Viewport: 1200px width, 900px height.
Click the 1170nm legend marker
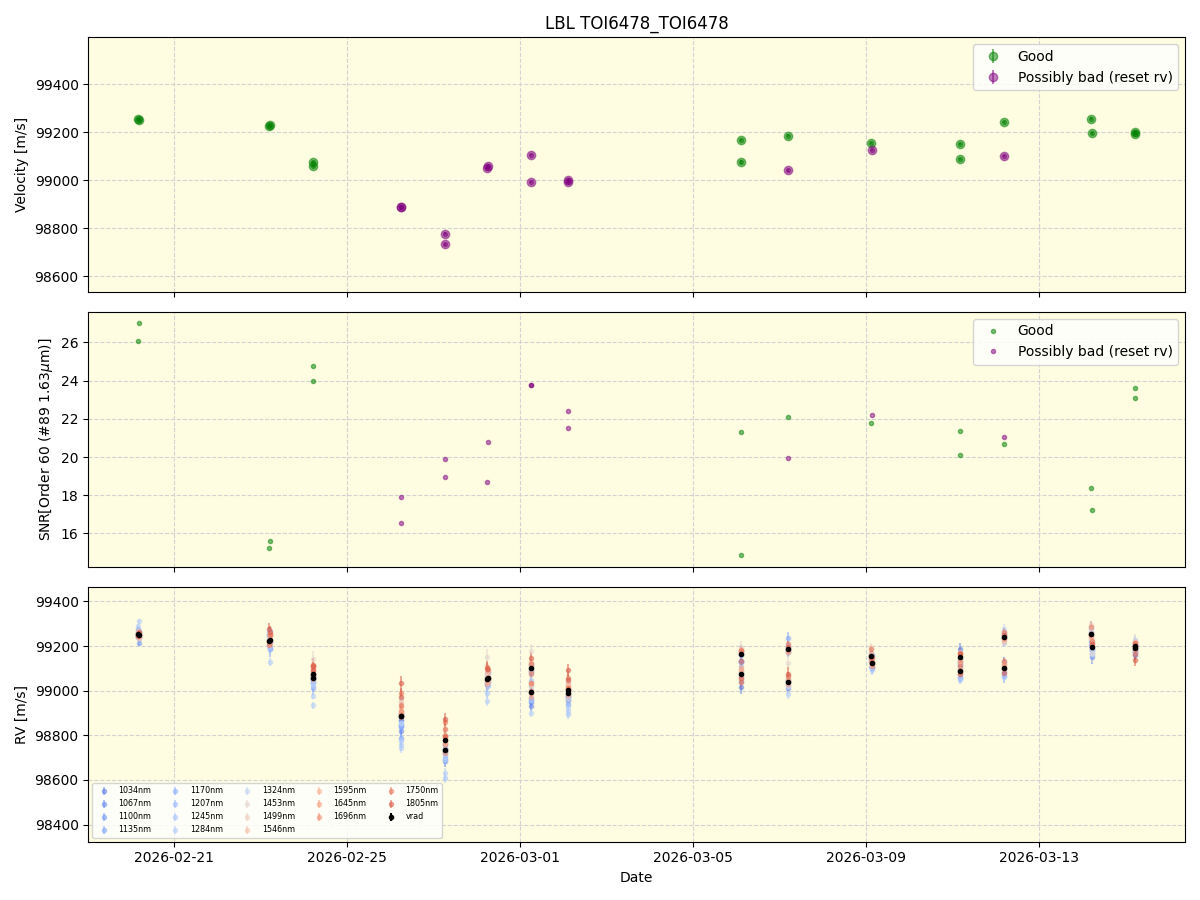point(175,790)
